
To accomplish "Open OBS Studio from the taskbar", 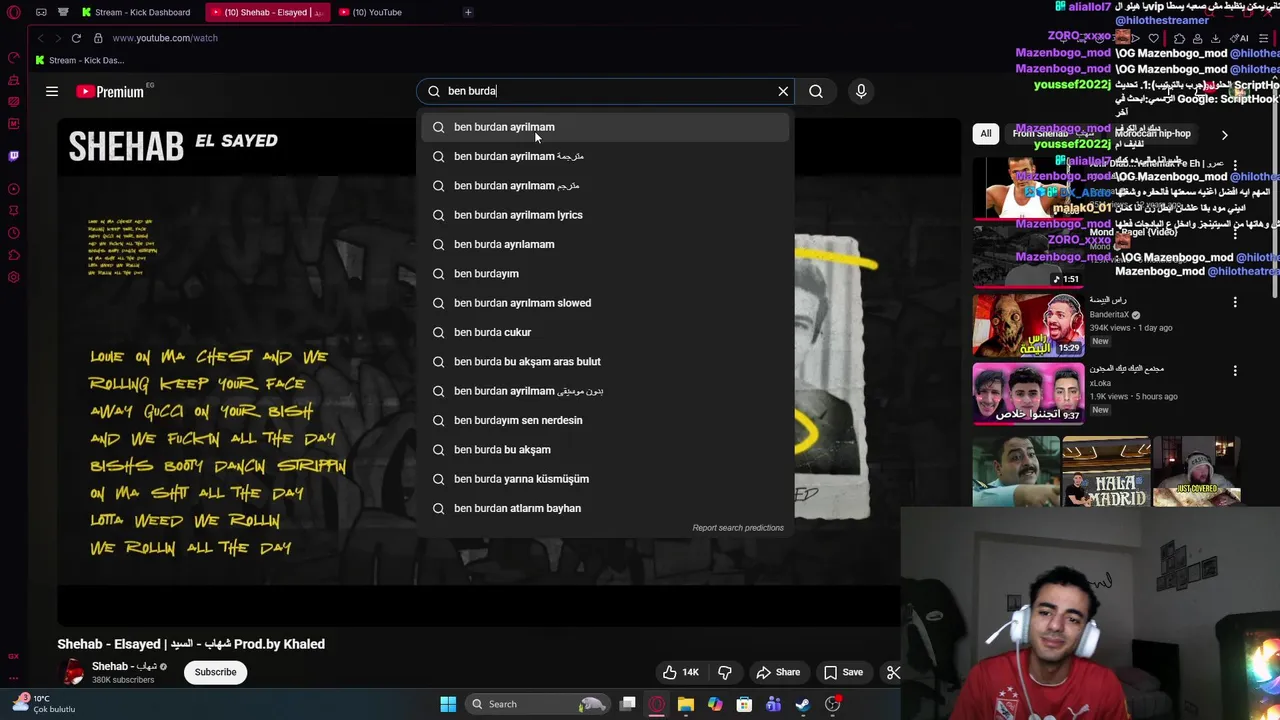I will tap(832, 704).
